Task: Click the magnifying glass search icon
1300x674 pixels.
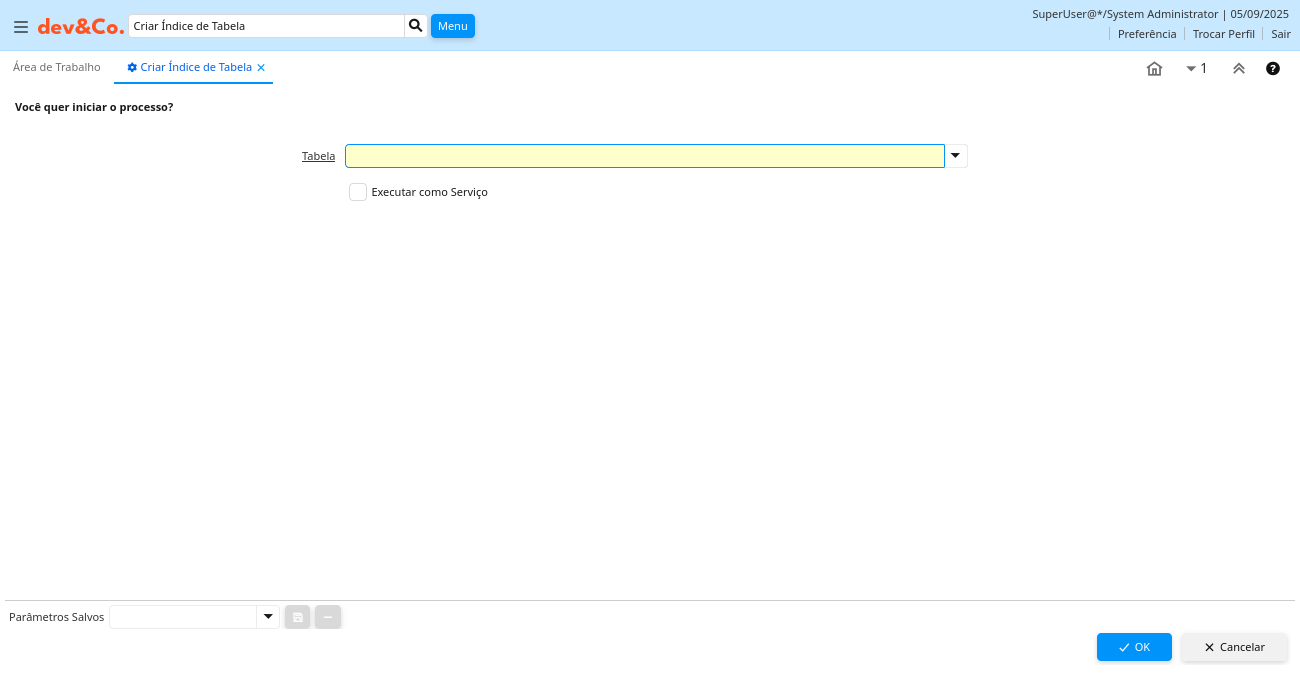Action: click(x=416, y=26)
